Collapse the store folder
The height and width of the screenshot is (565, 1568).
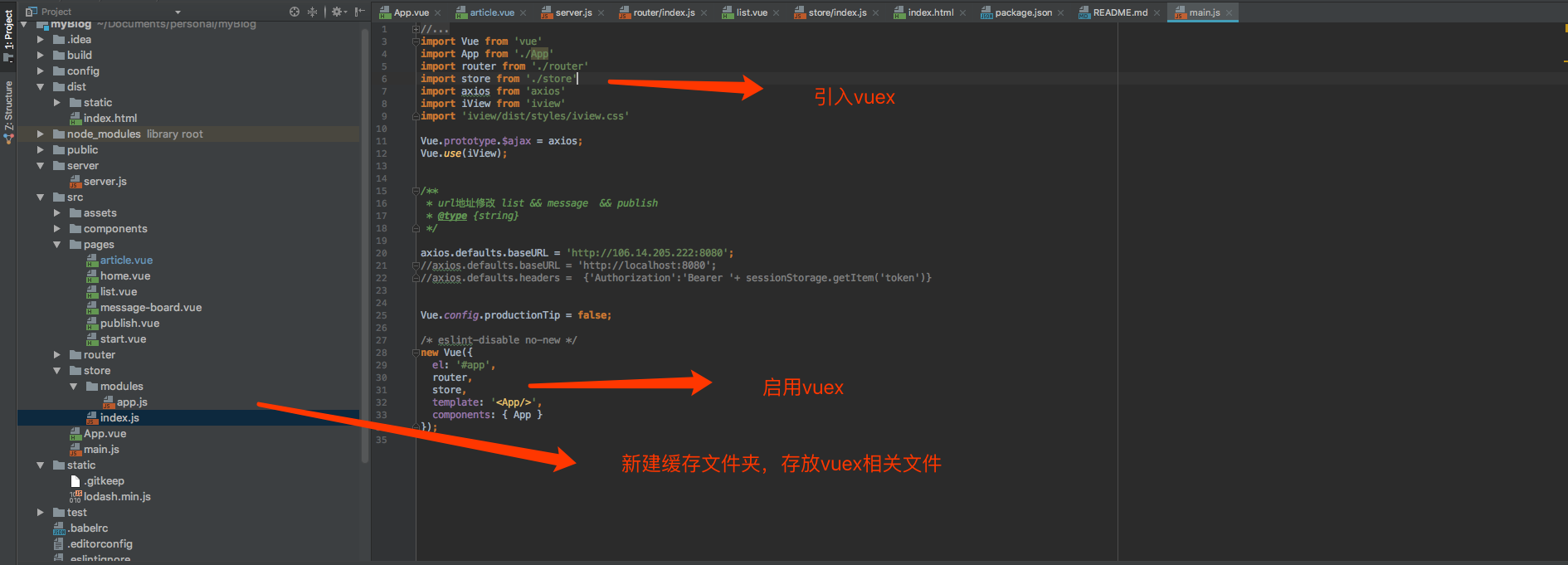click(x=56, y=370)
